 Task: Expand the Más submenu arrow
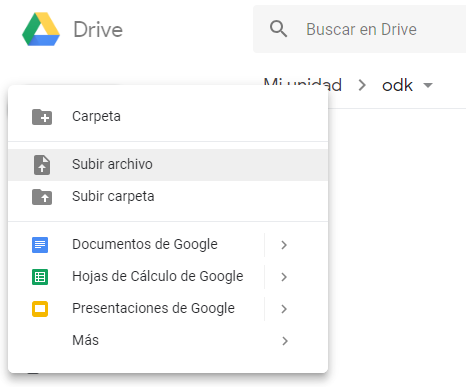click(285, 341)
